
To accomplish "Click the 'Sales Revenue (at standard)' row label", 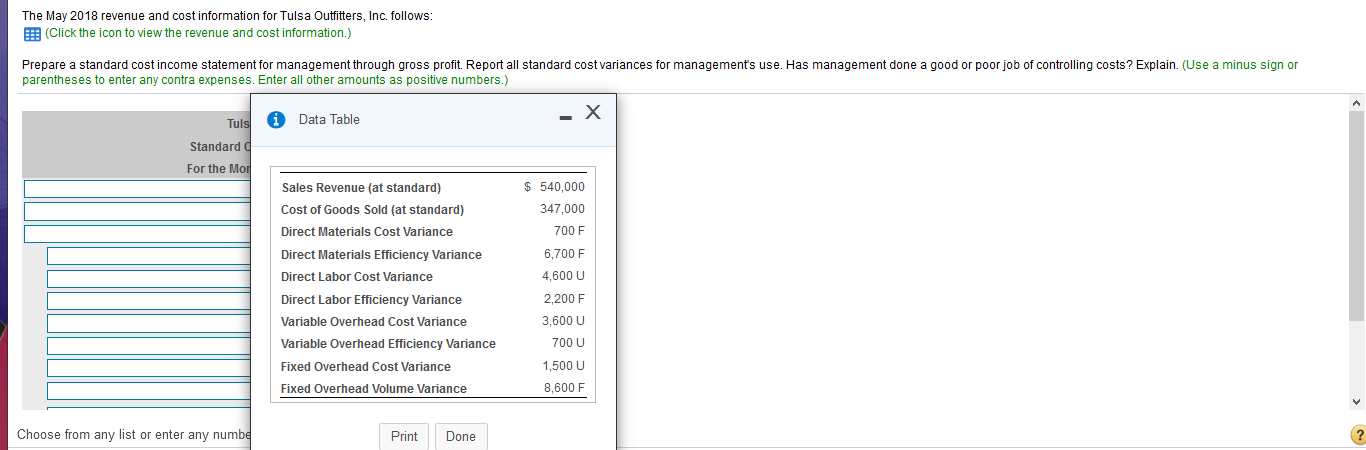I will 361,187.
